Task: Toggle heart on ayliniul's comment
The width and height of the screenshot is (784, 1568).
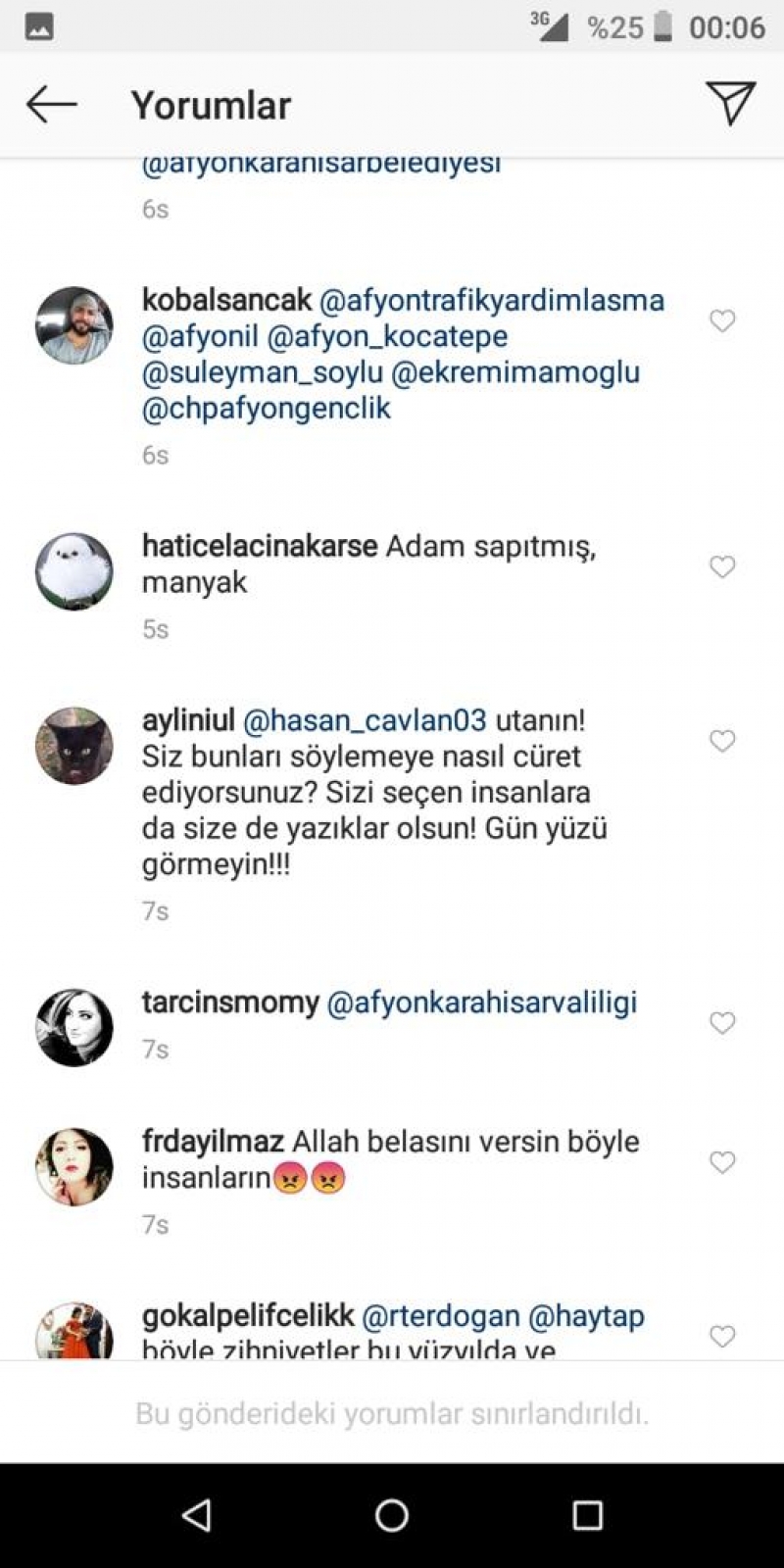Action: 722,742
